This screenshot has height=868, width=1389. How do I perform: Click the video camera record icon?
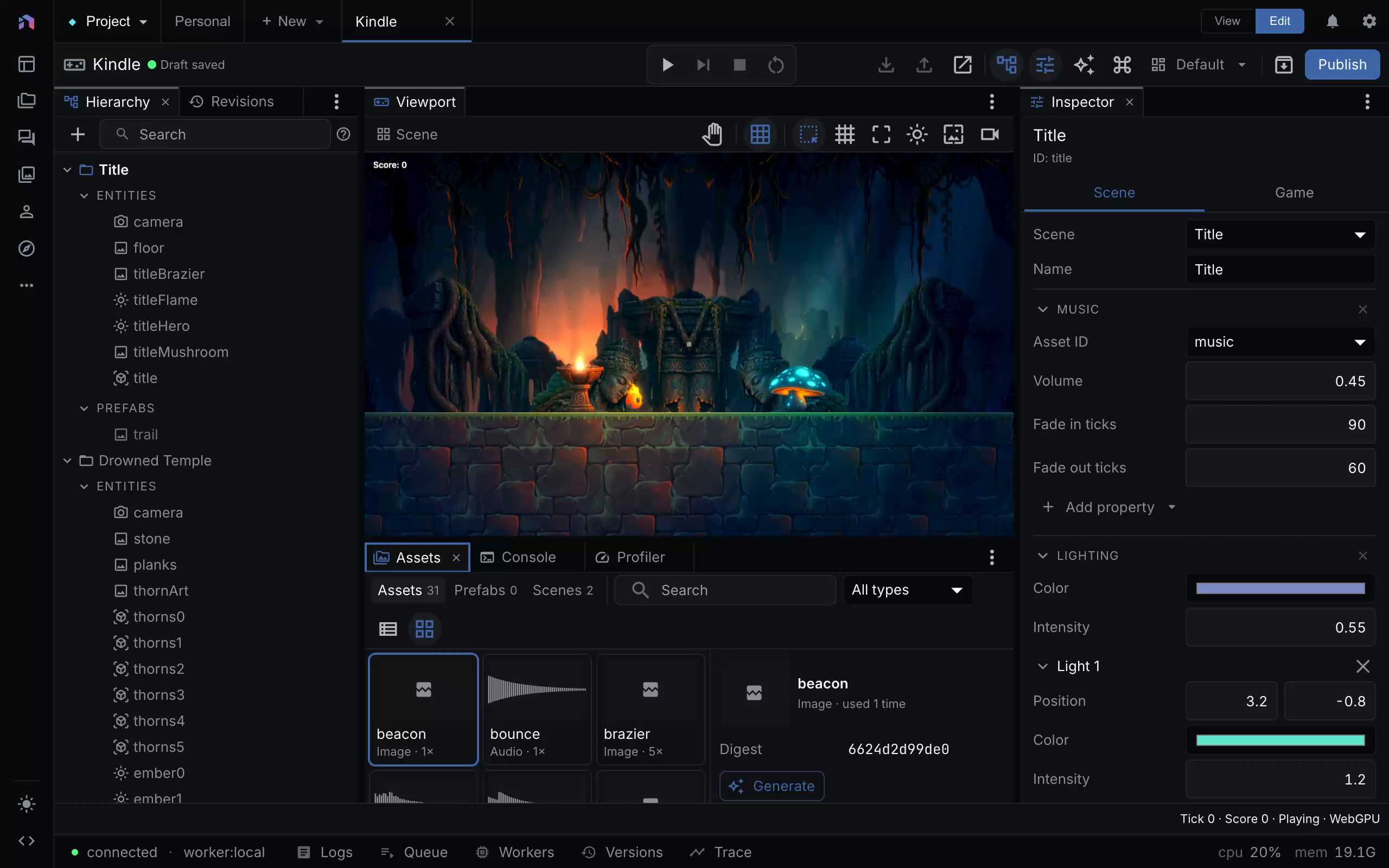coord(990,135)
